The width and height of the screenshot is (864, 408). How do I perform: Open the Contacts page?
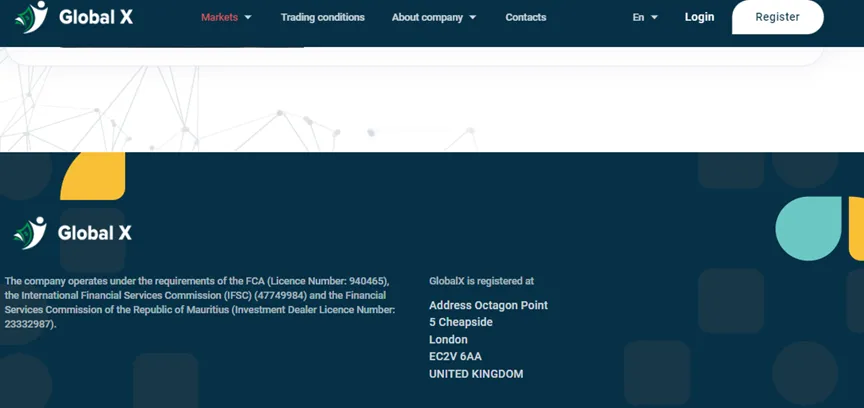pyautogui.click(x=526, y=17)
